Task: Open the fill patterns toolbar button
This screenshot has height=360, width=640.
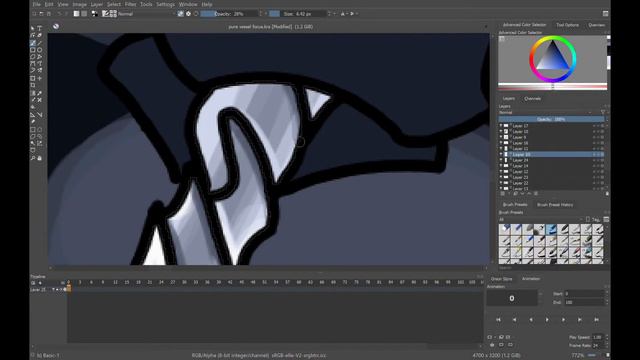Action: 84,14
